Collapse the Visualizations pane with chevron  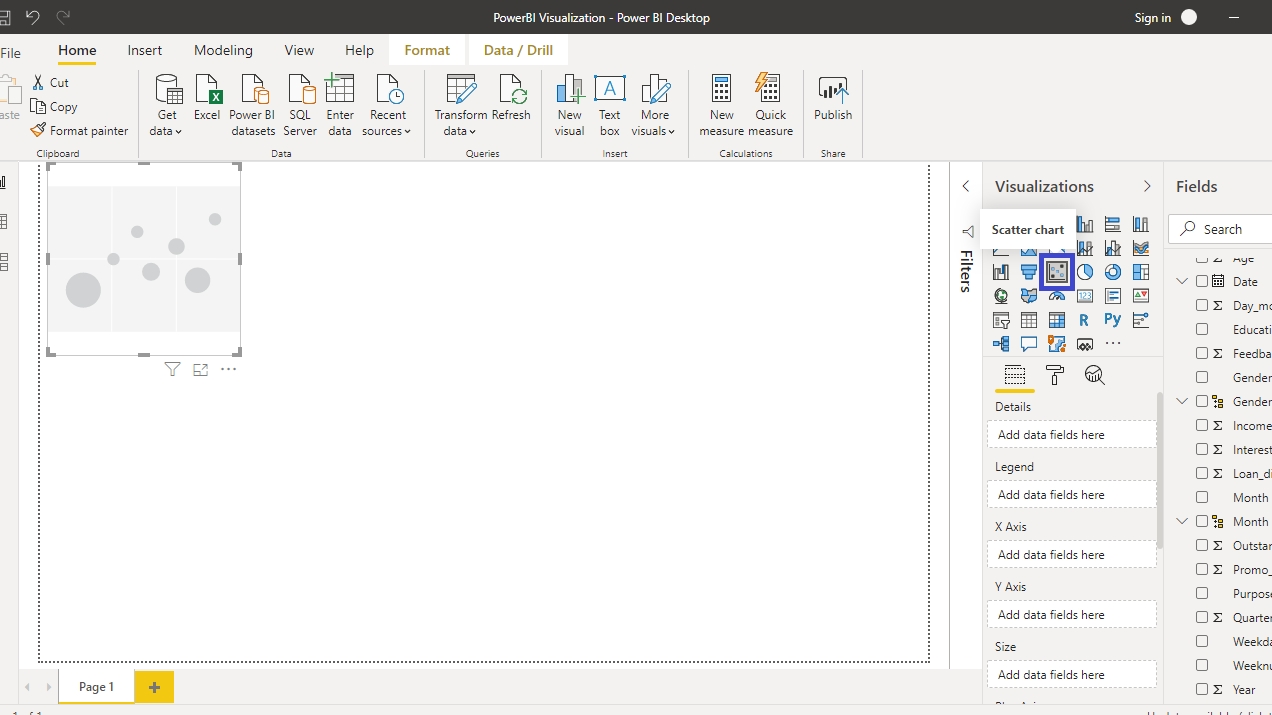1147,187
